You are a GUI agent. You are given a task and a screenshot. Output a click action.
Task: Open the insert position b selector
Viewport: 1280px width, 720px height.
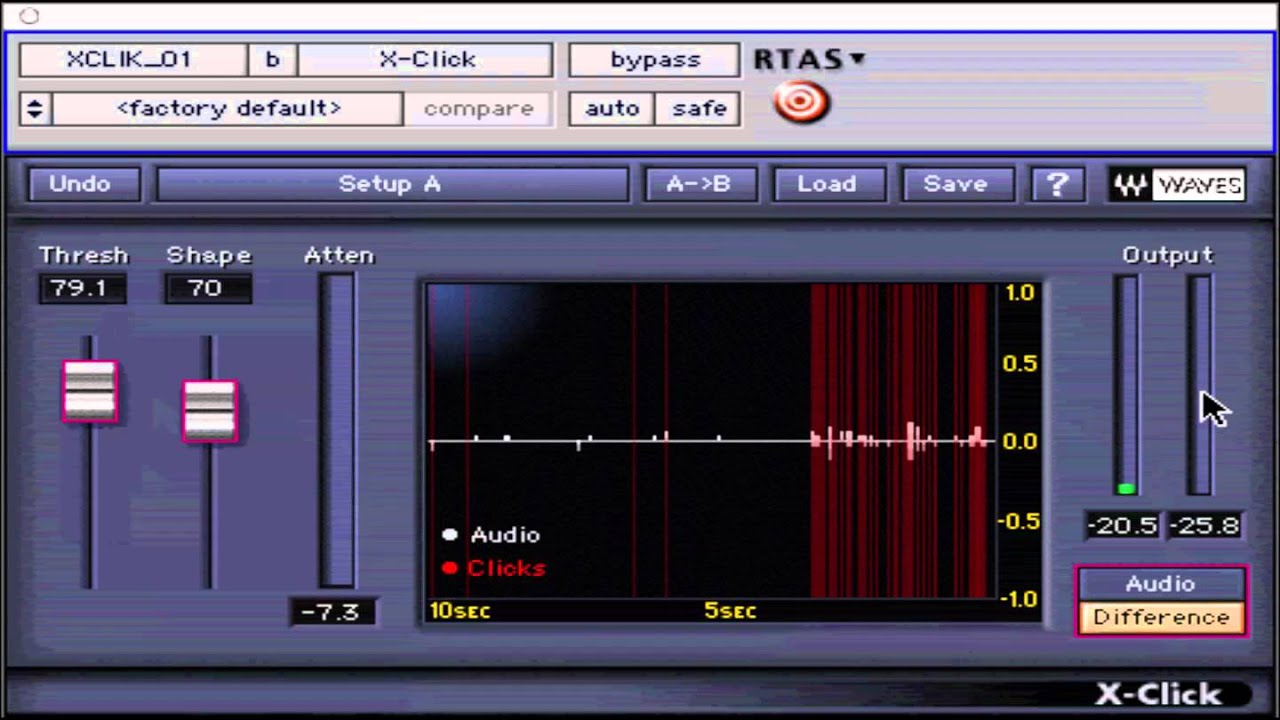point(273,60)
